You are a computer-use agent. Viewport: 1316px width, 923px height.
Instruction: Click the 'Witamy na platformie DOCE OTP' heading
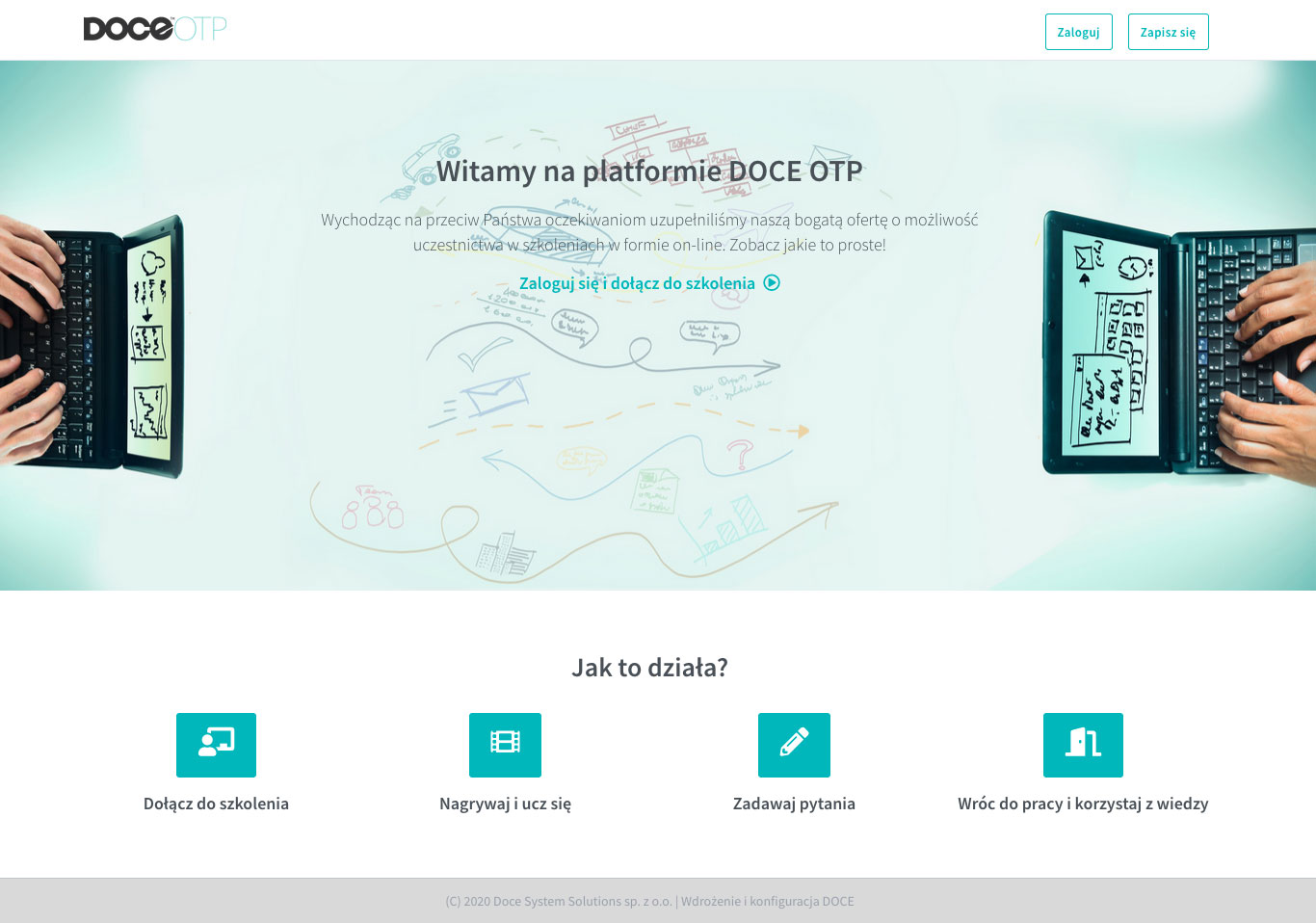click(649, 171)
